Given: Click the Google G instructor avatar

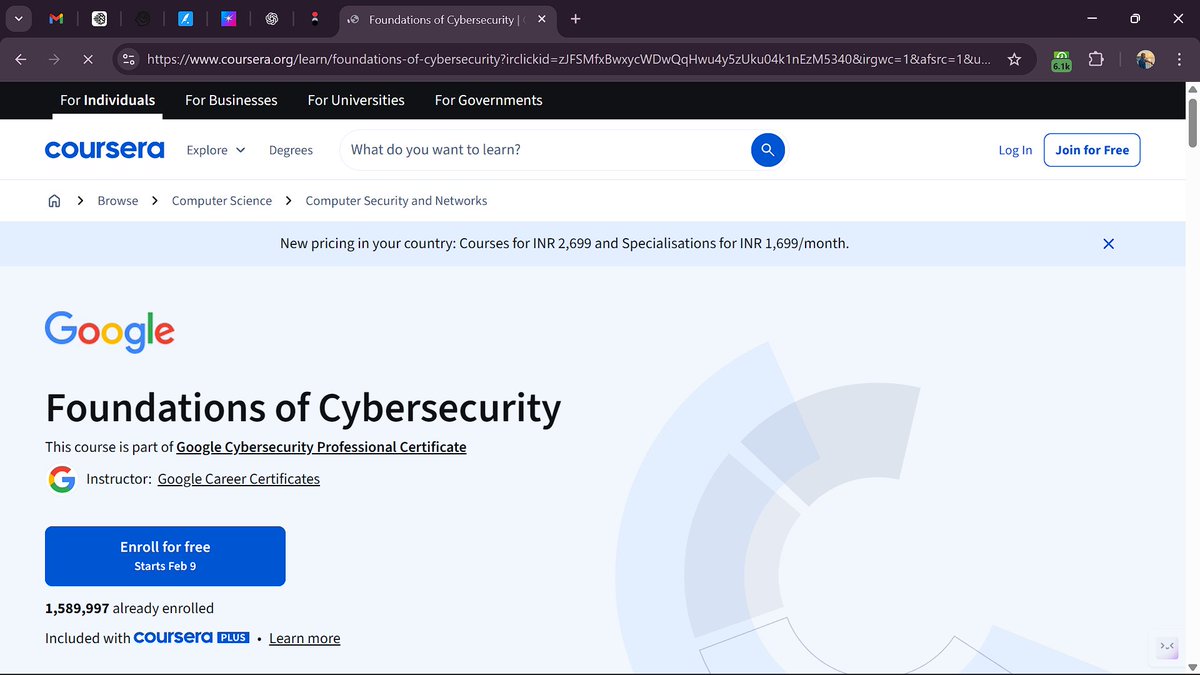Looking at the screenshot, I should [x=62, y=479].
